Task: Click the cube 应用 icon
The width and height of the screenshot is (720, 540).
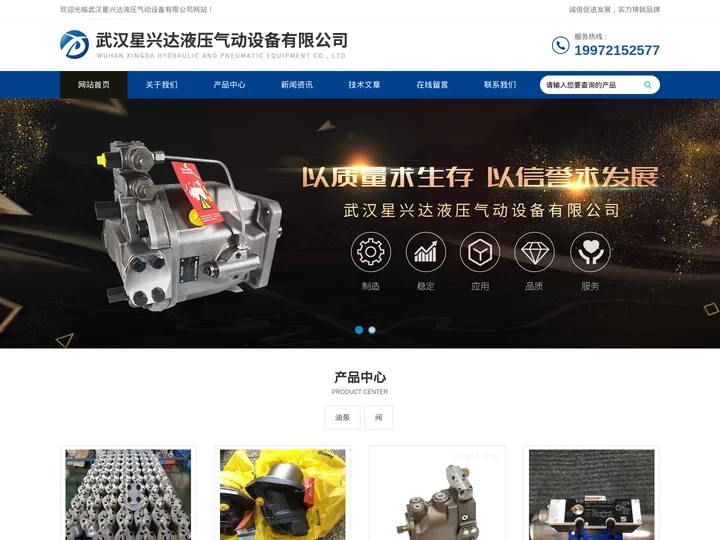Action: pyautogui.click(x=480, y=252)
